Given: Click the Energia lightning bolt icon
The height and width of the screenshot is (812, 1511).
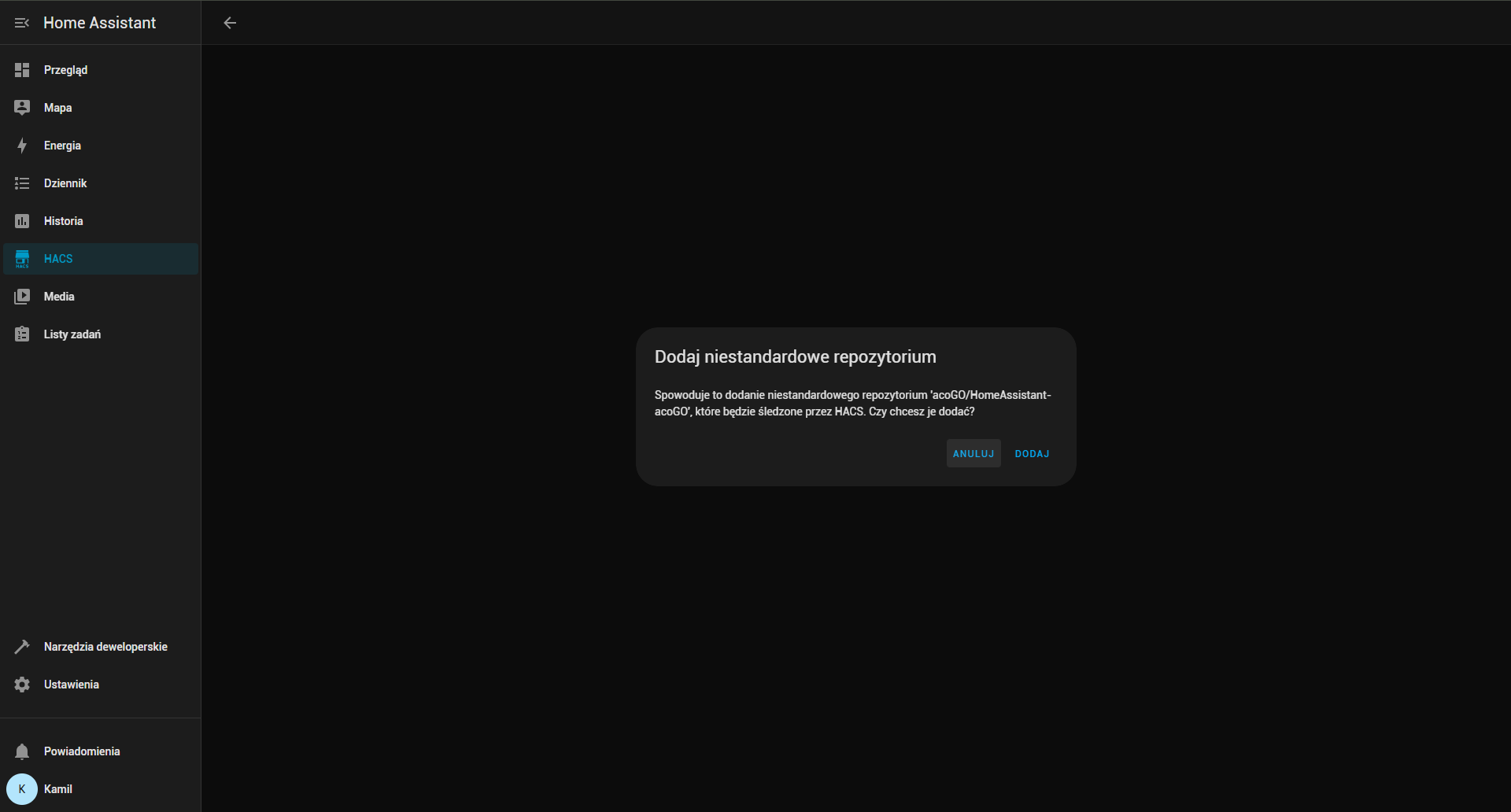Looking at the screenshot, I should [22, 146].
